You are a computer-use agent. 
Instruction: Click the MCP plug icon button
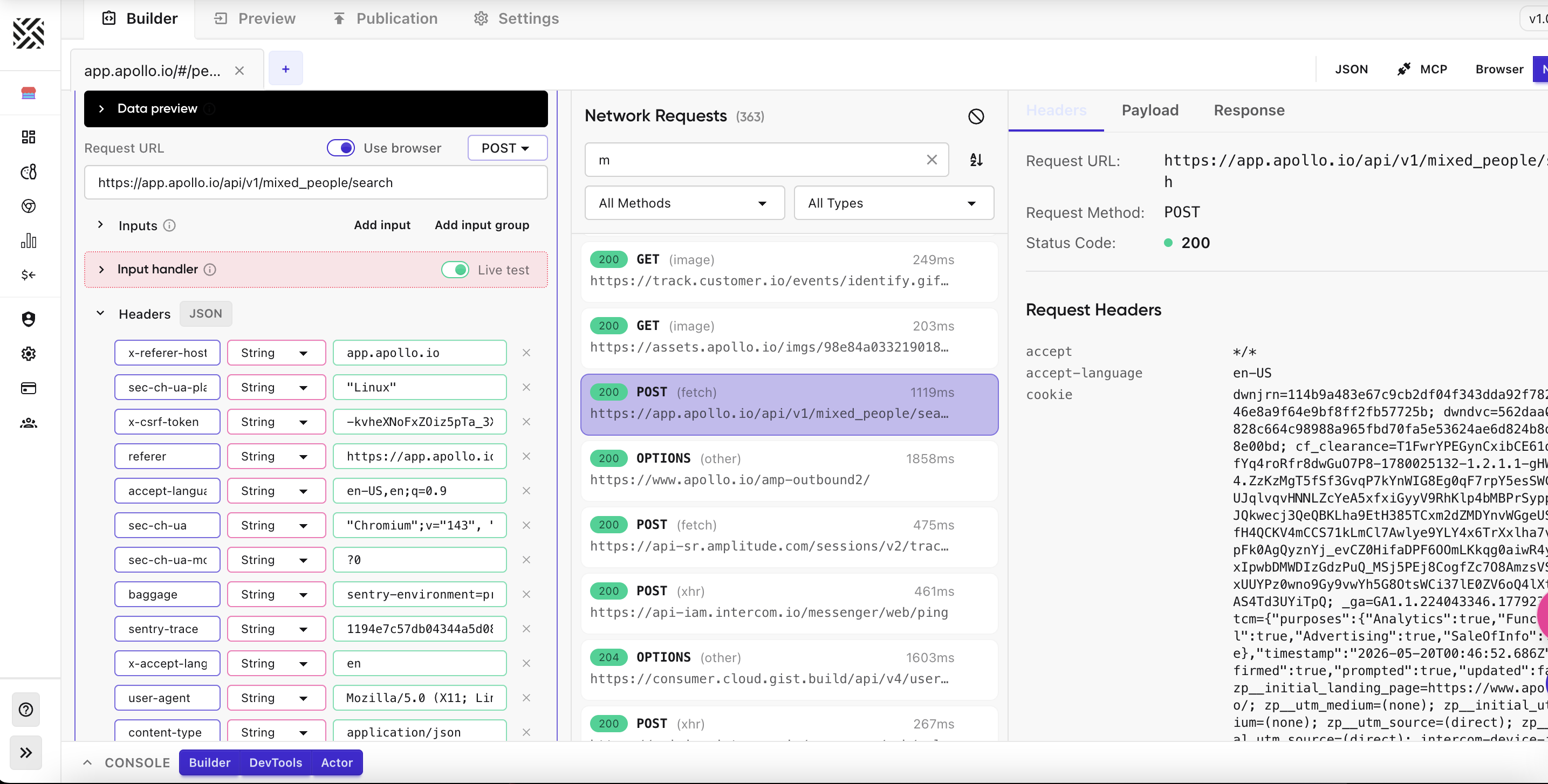coord(1422,69)
